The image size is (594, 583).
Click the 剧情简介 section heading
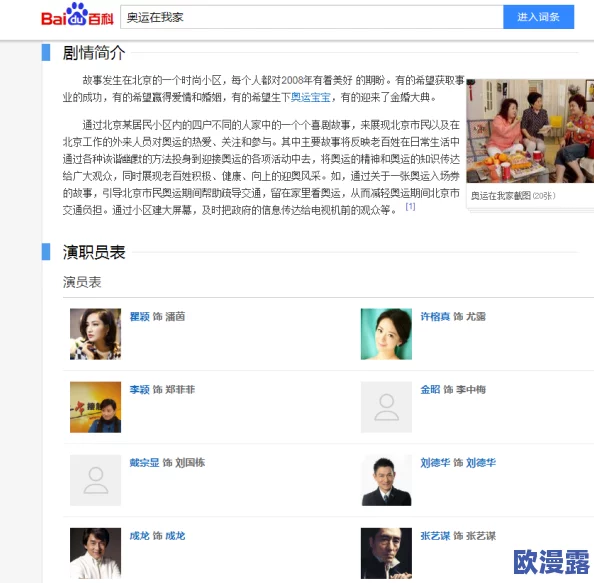pos(94,53)
